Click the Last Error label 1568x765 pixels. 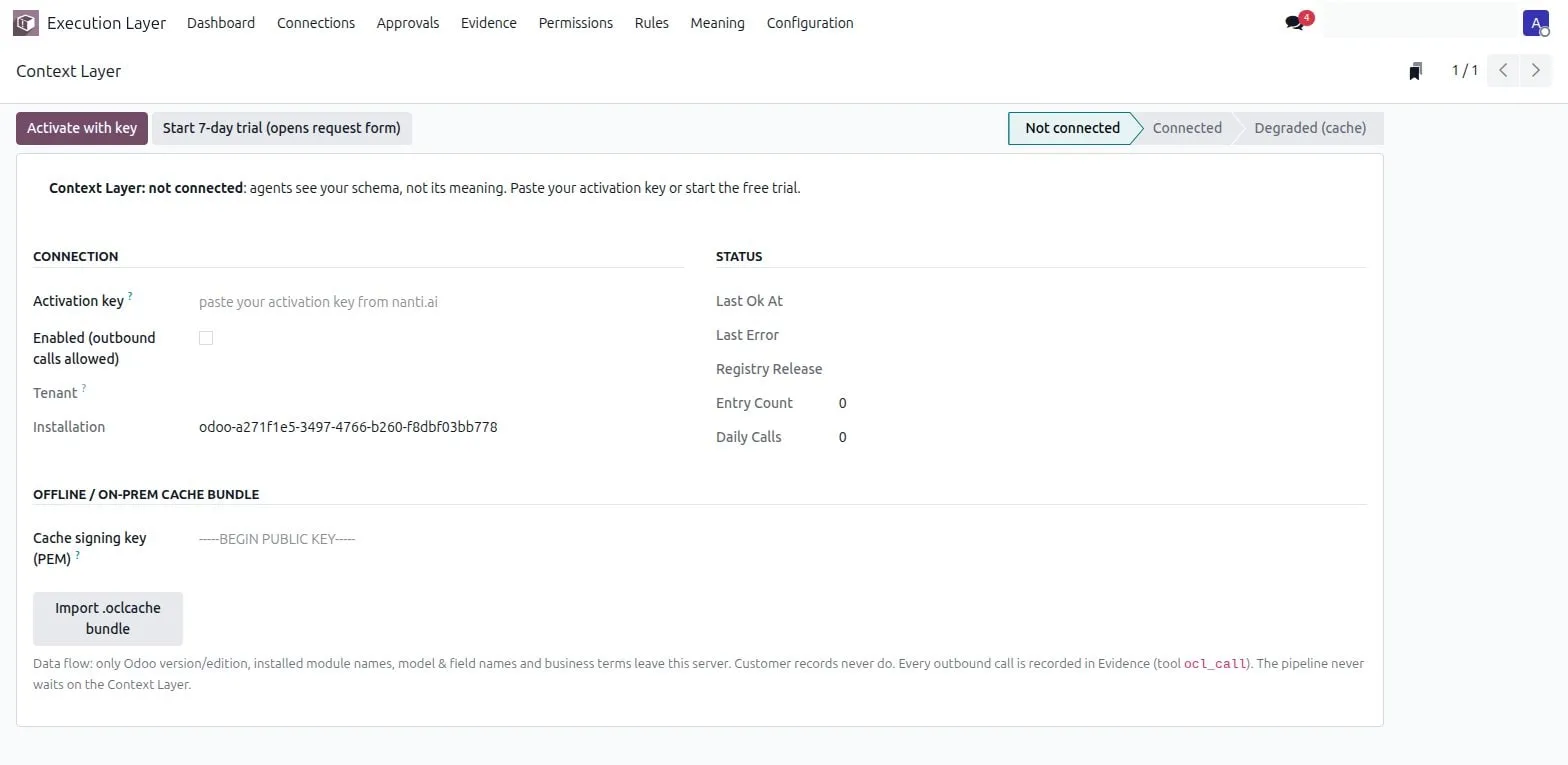(747, 335)
